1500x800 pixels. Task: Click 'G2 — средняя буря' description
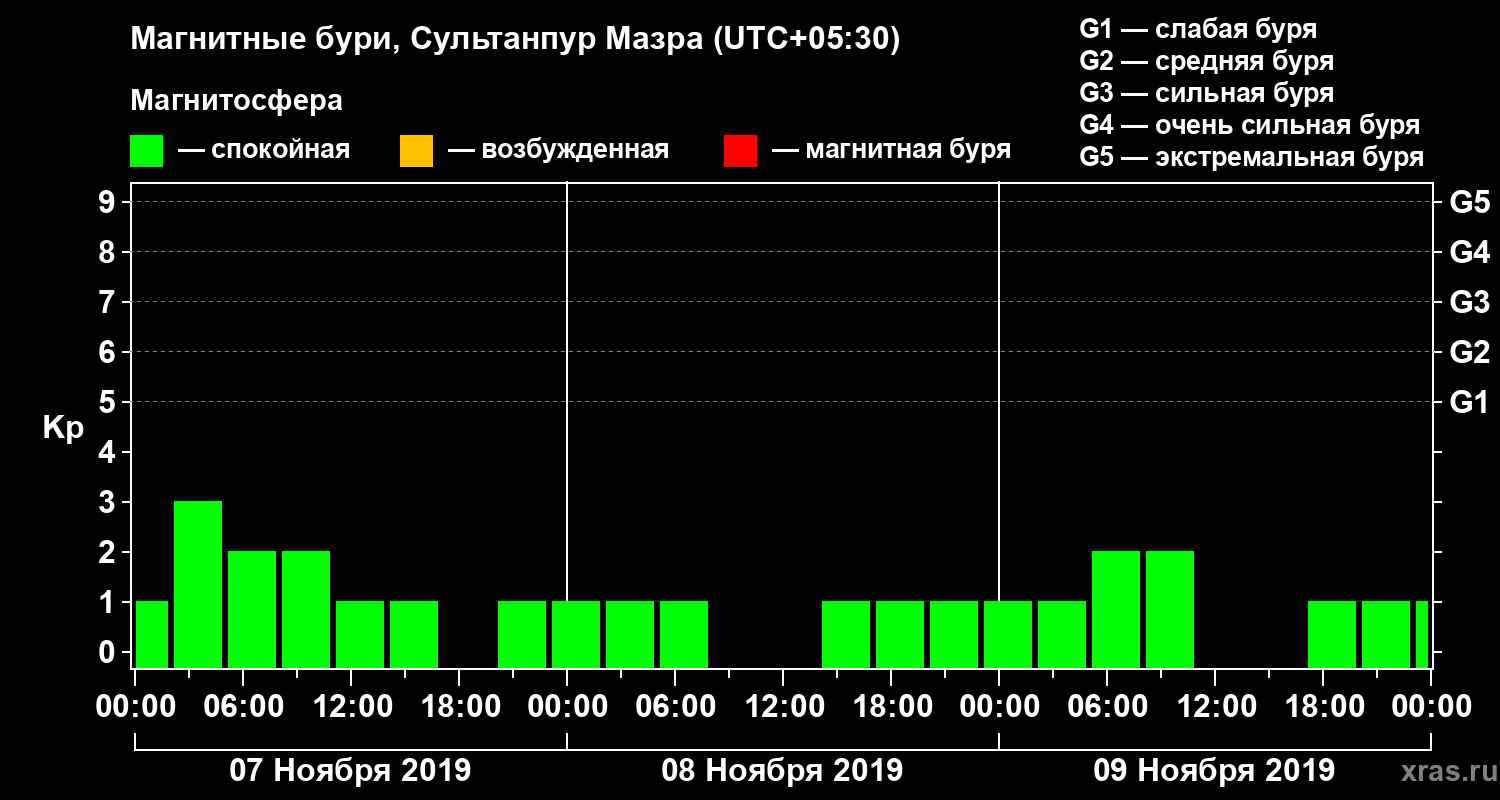1207,61
